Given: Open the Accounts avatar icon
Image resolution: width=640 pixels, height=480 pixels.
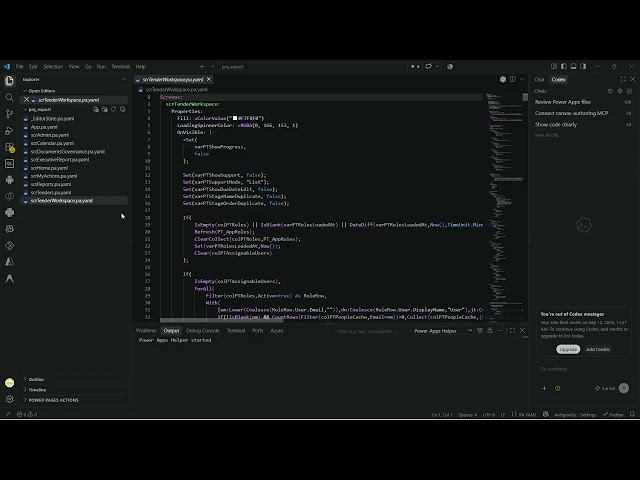Looking at the screenshot, I should pos(9,382).
